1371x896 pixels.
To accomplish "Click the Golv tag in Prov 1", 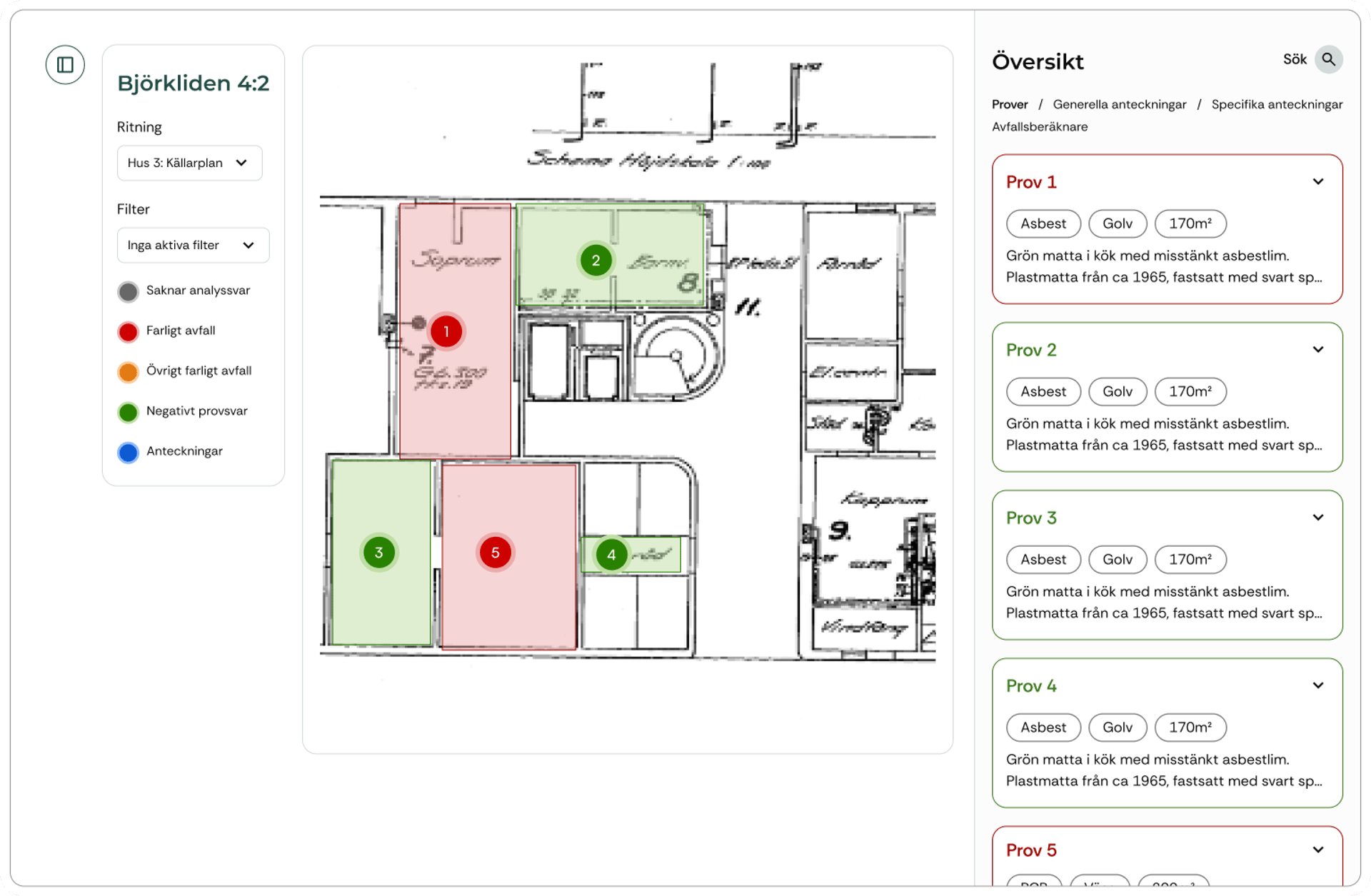I will coord(1118,223).
